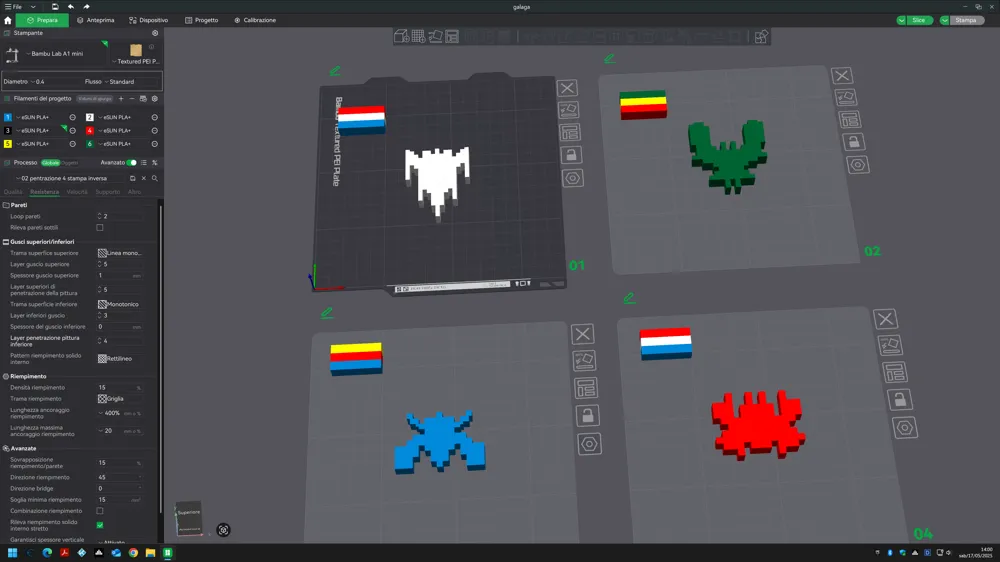The height and width of the screenshot is (562, 1000).
Task: Open the process preset 02 pentrazione dropdown
Action: point(70,179)
